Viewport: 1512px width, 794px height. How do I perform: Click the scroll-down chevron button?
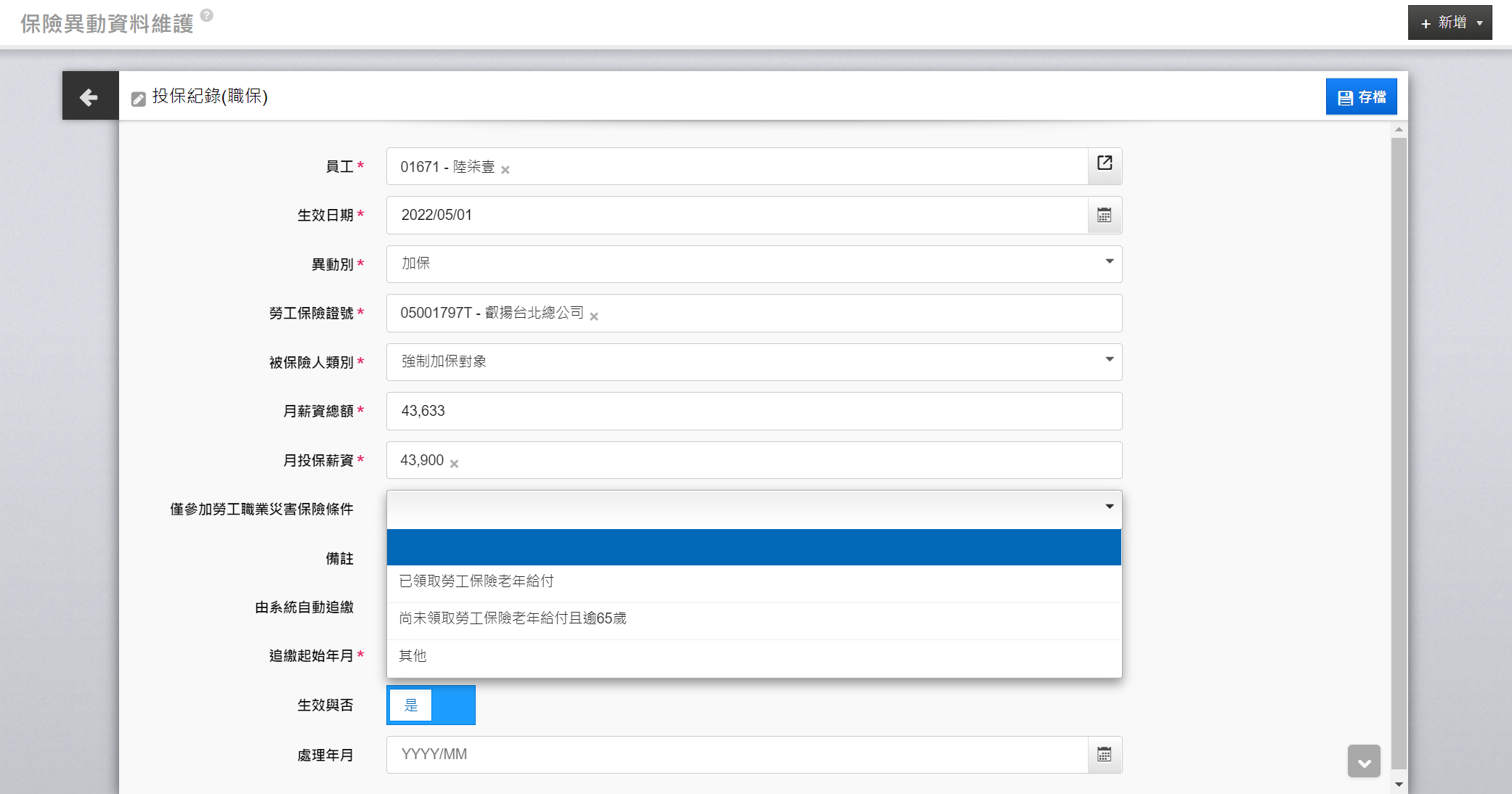tap(1364, 762)
